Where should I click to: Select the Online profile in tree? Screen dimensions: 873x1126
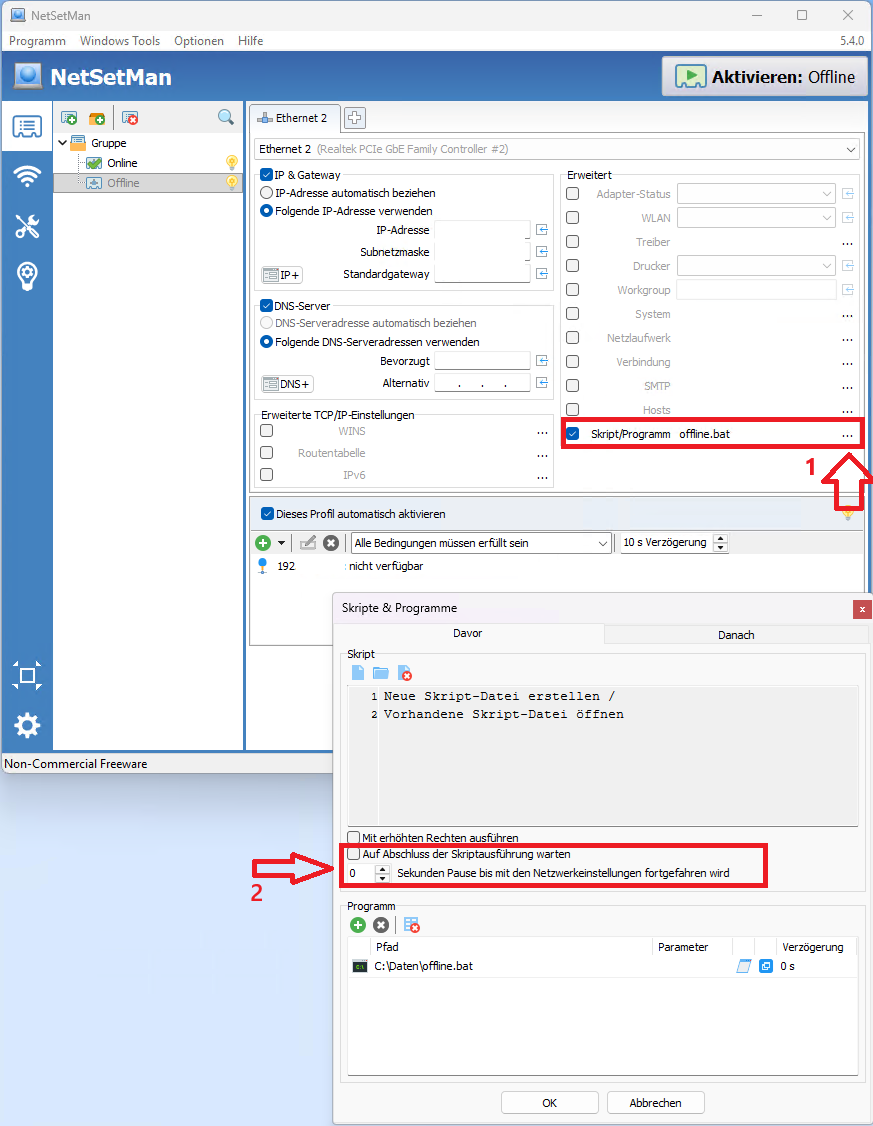(122, 163)
